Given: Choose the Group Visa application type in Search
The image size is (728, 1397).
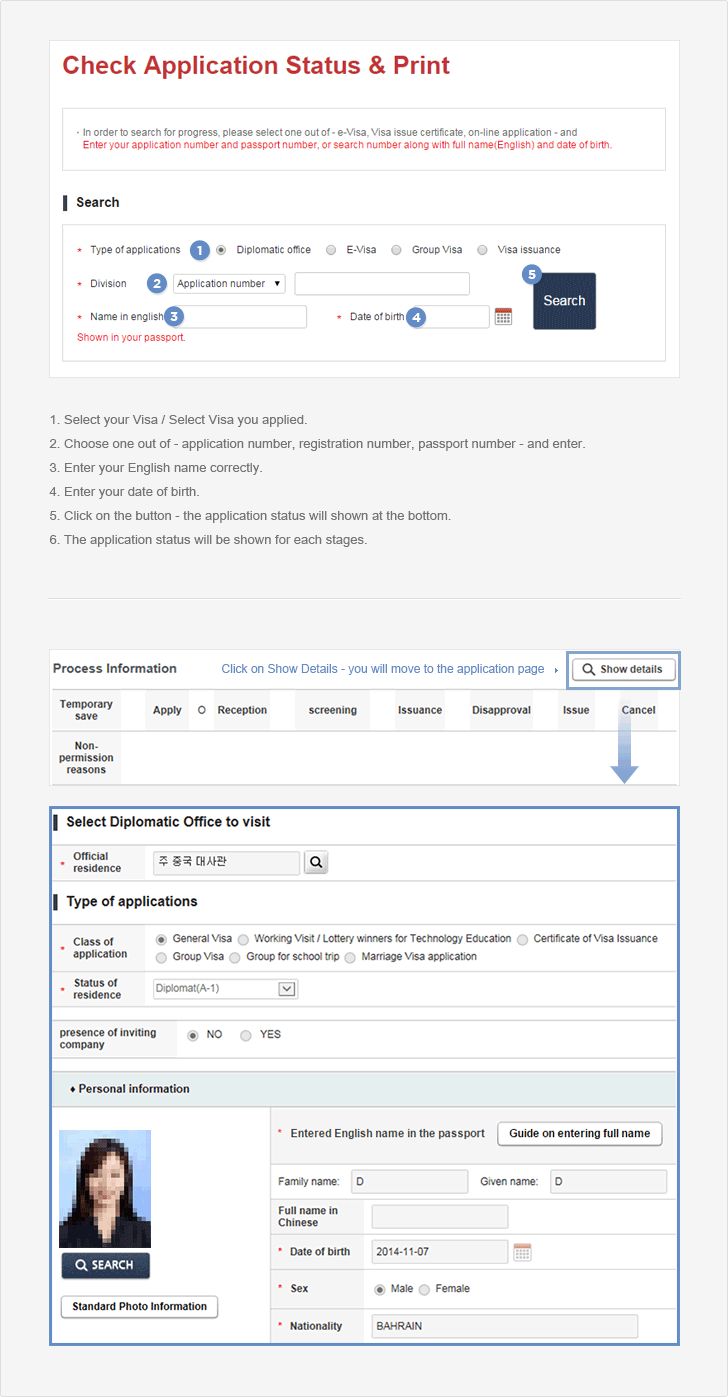Looking at the screenshot, I should click(x=396, y=250).
